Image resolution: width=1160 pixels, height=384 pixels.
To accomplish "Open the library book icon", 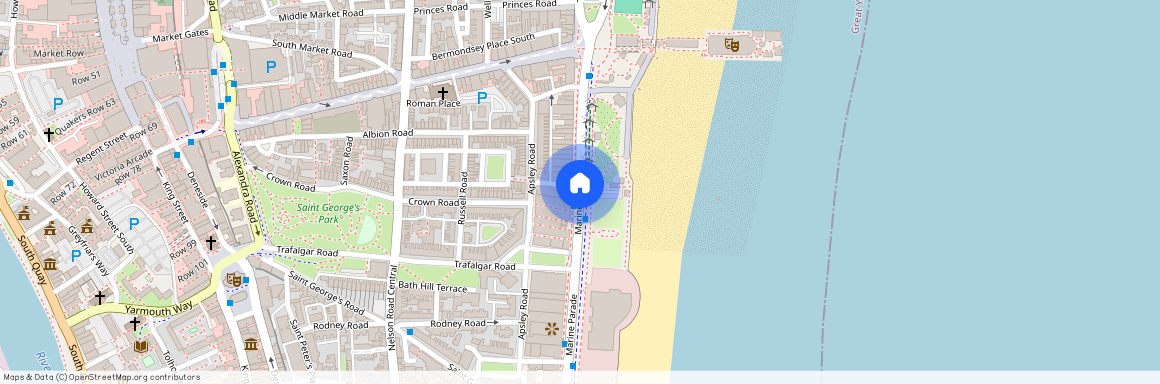I will [141, 346].
